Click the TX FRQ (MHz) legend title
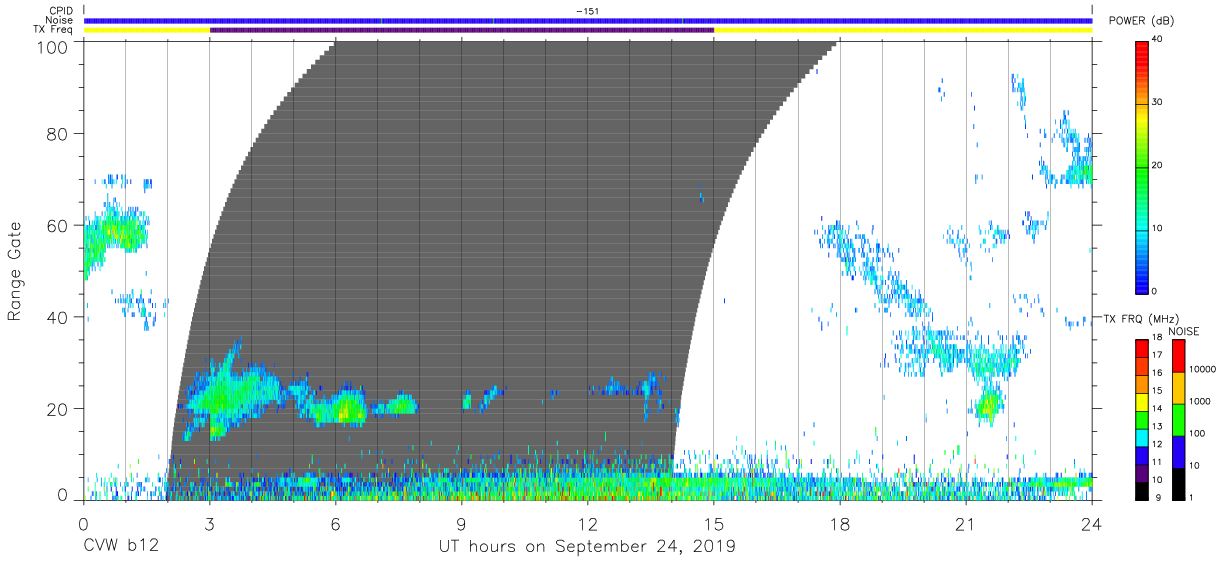Image resolution: width=1228 pixels, height=567 pixels. point(1140,319)
